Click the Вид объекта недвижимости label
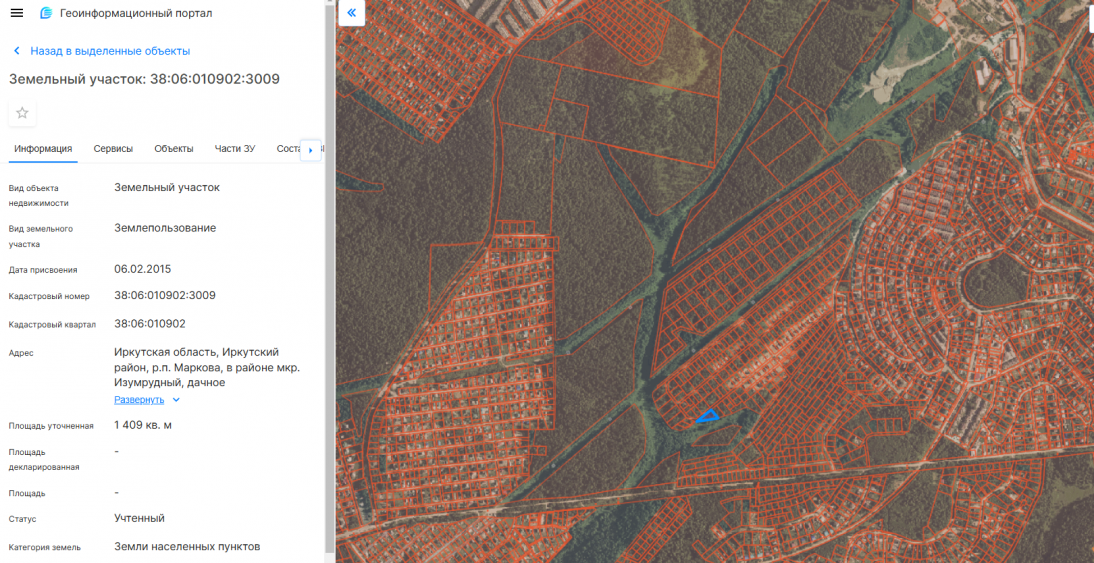 38,195
